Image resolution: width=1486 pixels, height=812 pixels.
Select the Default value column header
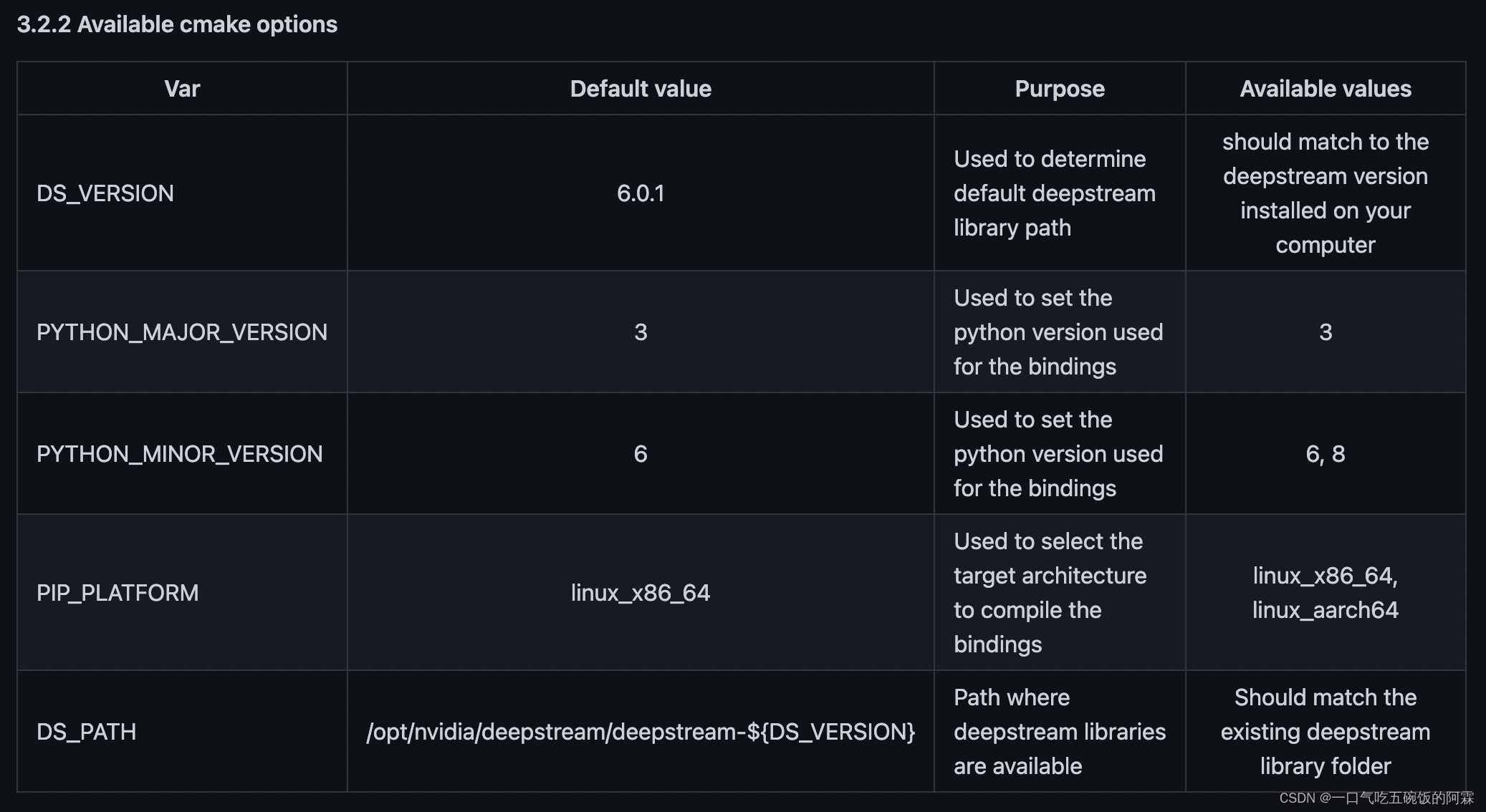coord(641,89)
